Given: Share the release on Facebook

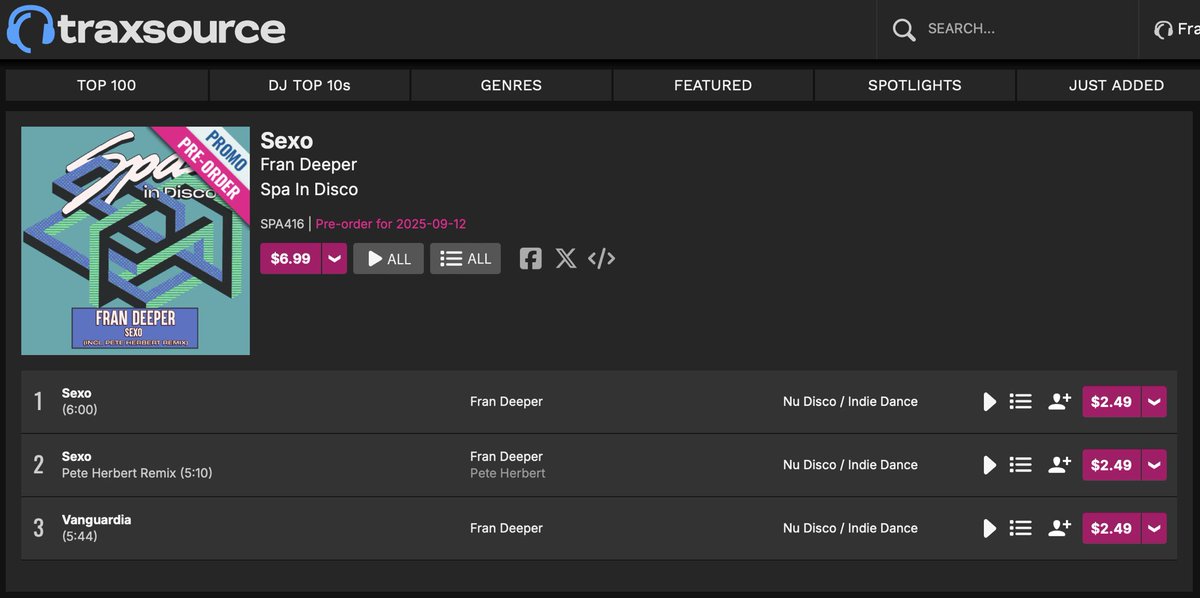Looking at the screenshot, I should (x=531, y=259).
